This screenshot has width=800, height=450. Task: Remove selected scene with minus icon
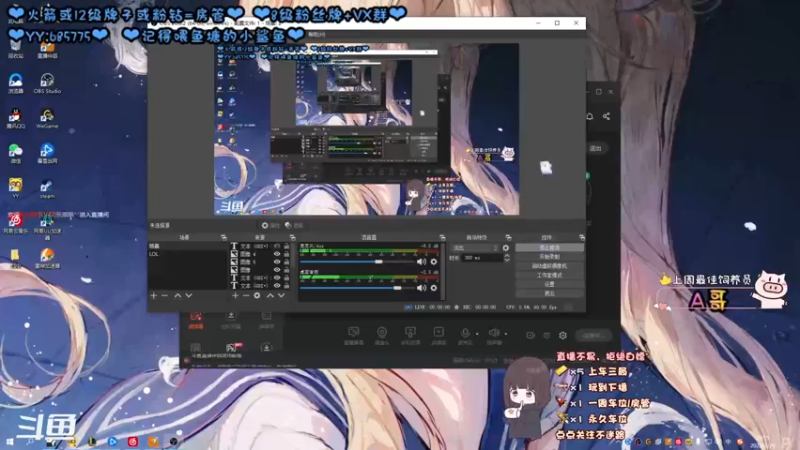164,295
